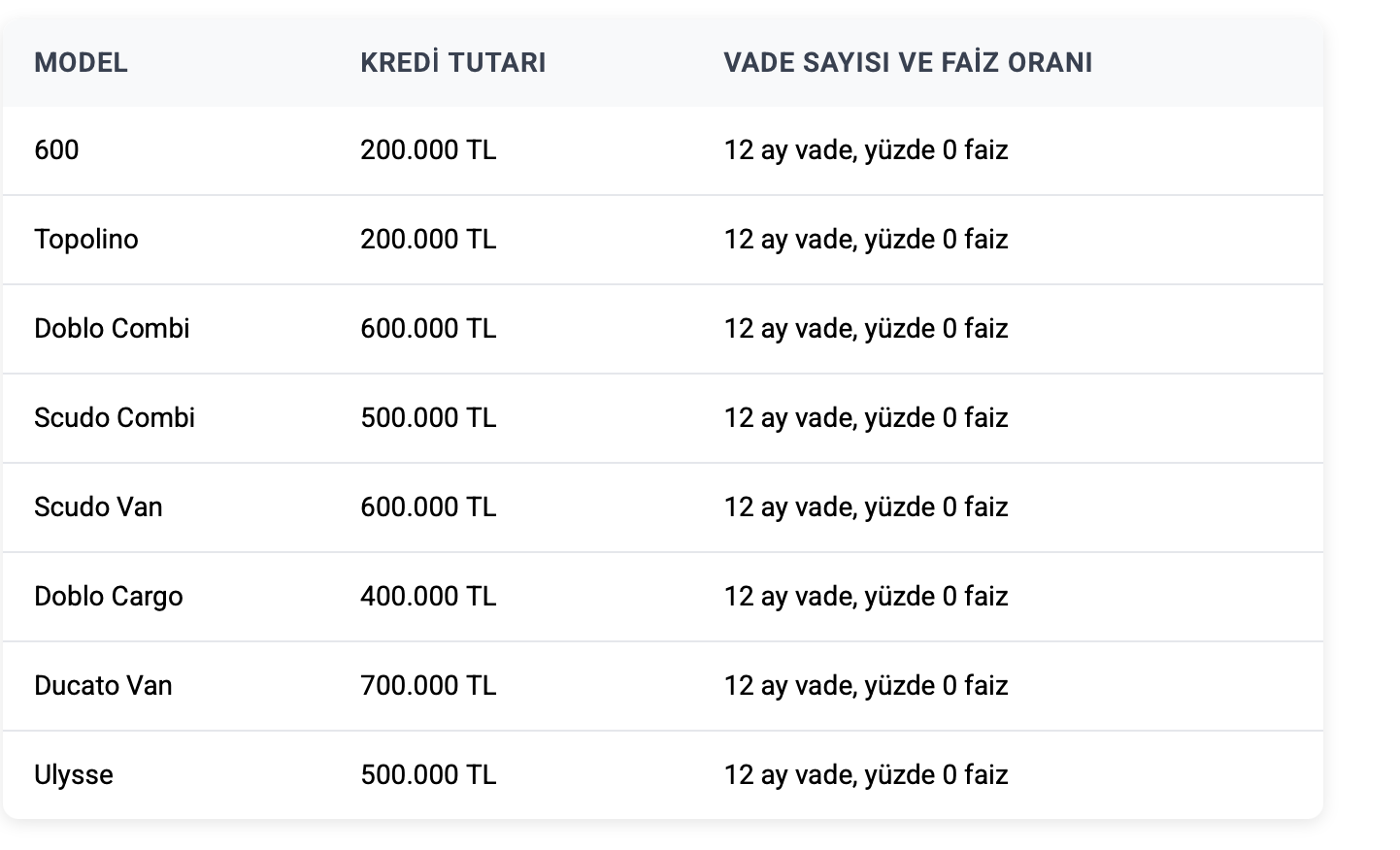Click the Scudo Combi model name
The height and width of the screenshot is (850, 1400).
[115, 418]
